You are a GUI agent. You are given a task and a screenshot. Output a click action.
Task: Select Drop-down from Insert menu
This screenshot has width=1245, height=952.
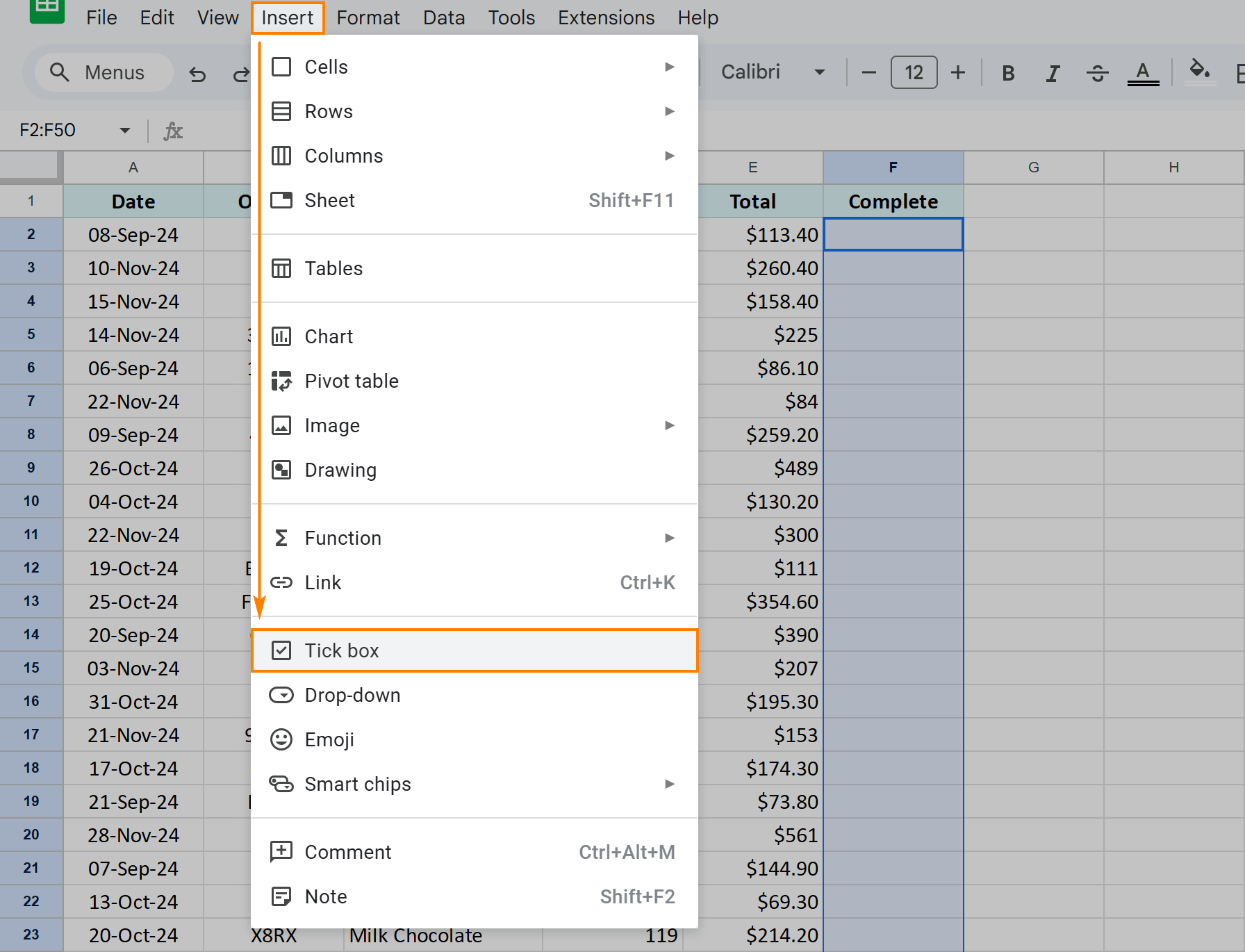click(475, 695)
